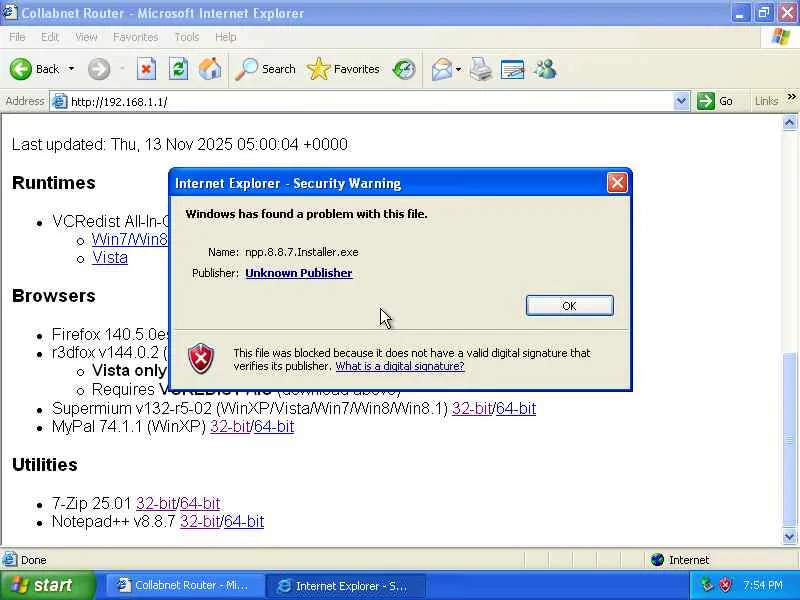Screen dimensions: 800x600
Task: Click the page icon in address bar
Action: pyautogui.click(x=60, y=102)
